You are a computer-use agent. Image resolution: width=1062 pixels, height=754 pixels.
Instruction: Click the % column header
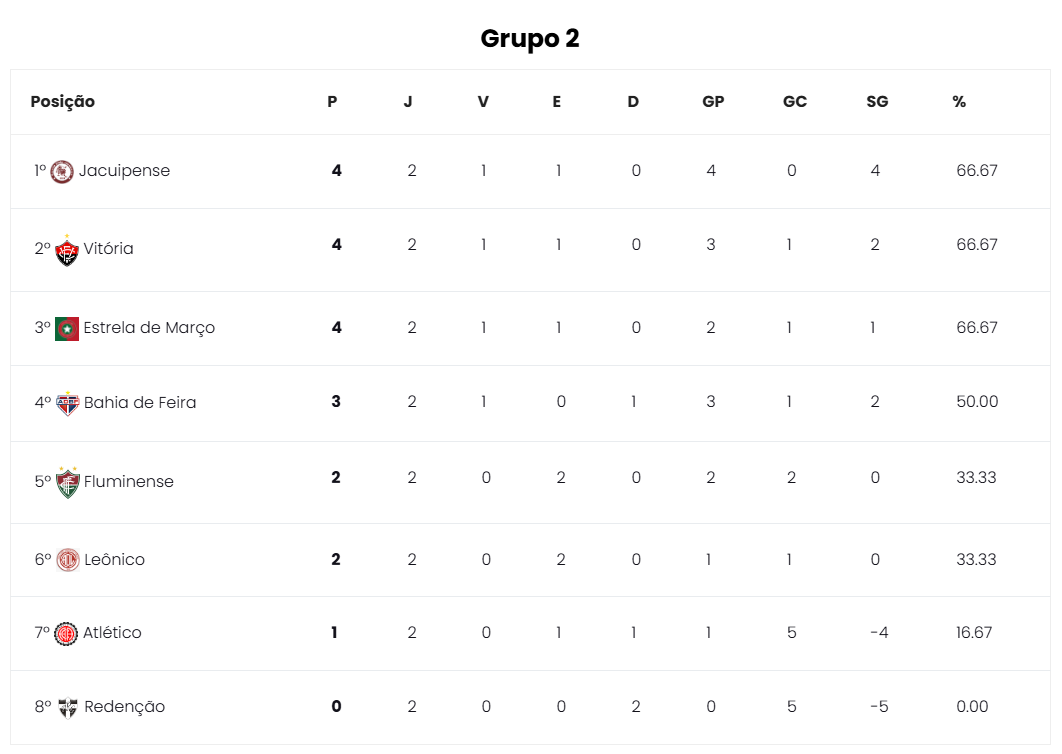pyautogui.click(x=959, y=102)
